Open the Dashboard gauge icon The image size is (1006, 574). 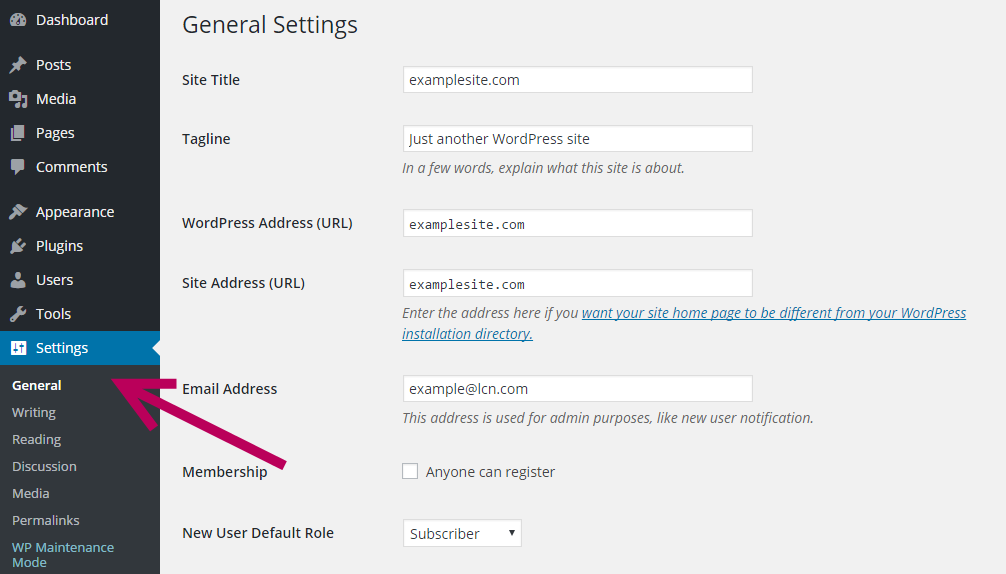click(x=18, y=20)
